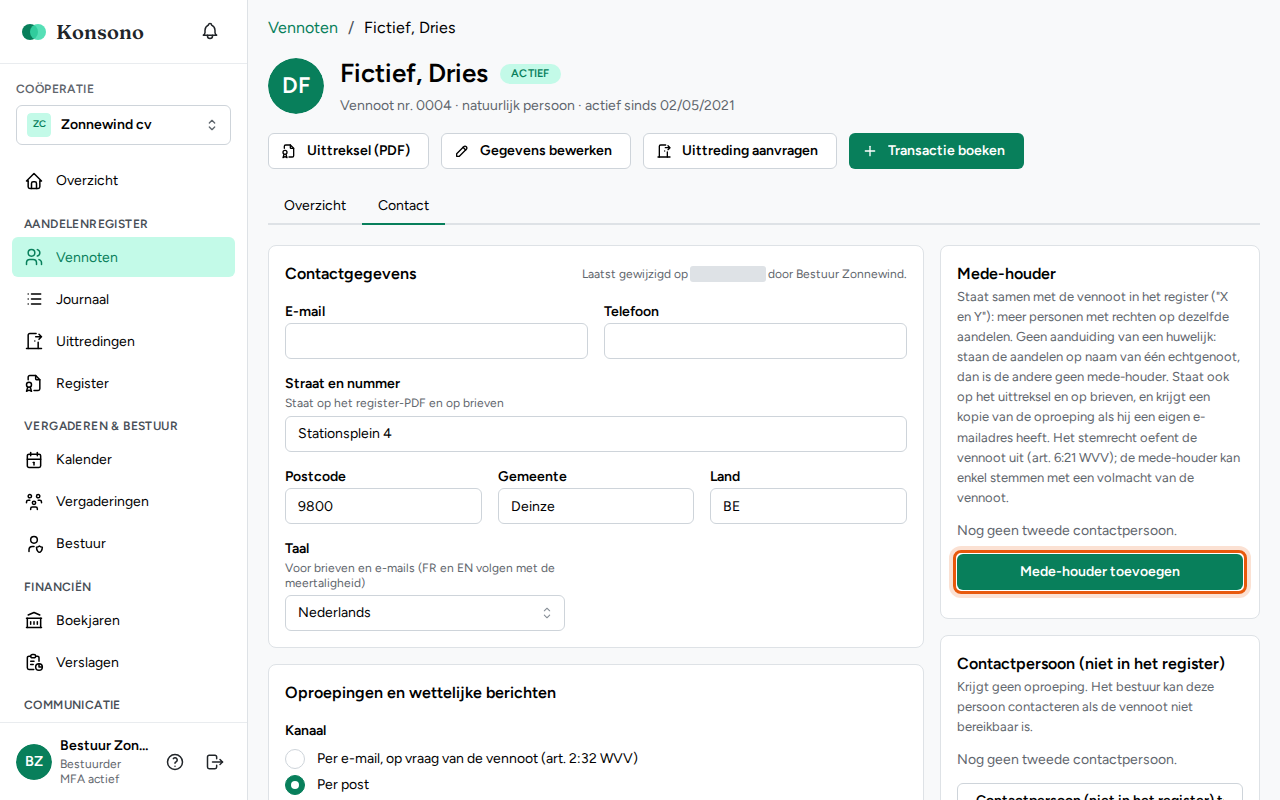Click the BZ user avatar
This screenshot has width=1280, height=800.
tap(34, 762)
